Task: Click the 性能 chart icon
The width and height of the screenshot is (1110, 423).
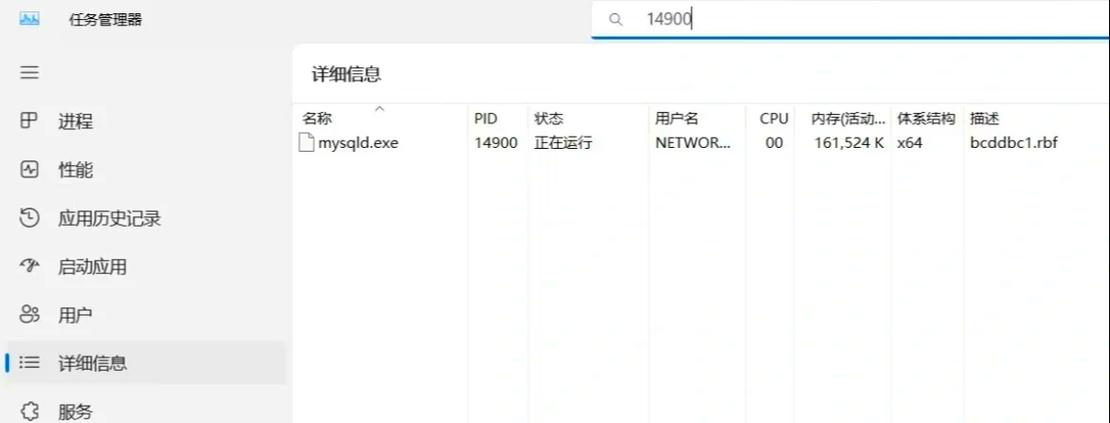Action: (29, 170)
